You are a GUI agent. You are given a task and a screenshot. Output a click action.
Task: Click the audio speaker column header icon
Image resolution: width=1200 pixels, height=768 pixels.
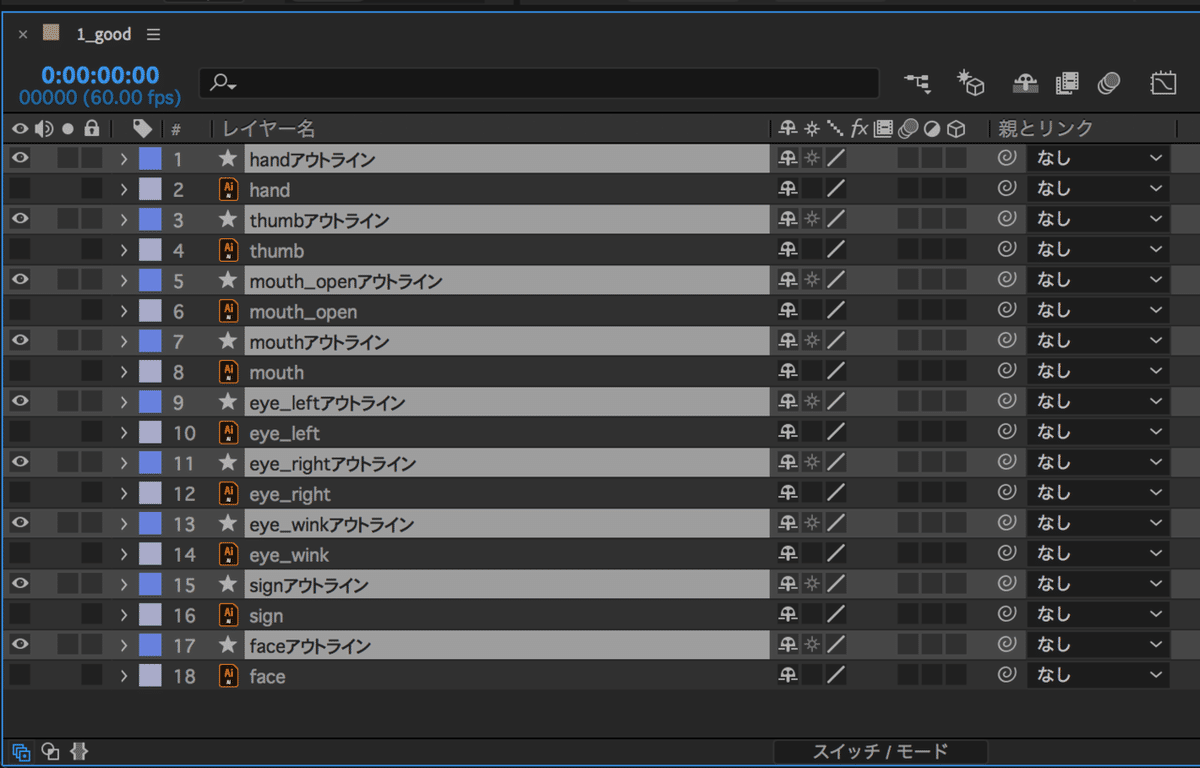[x=43, y=128]
